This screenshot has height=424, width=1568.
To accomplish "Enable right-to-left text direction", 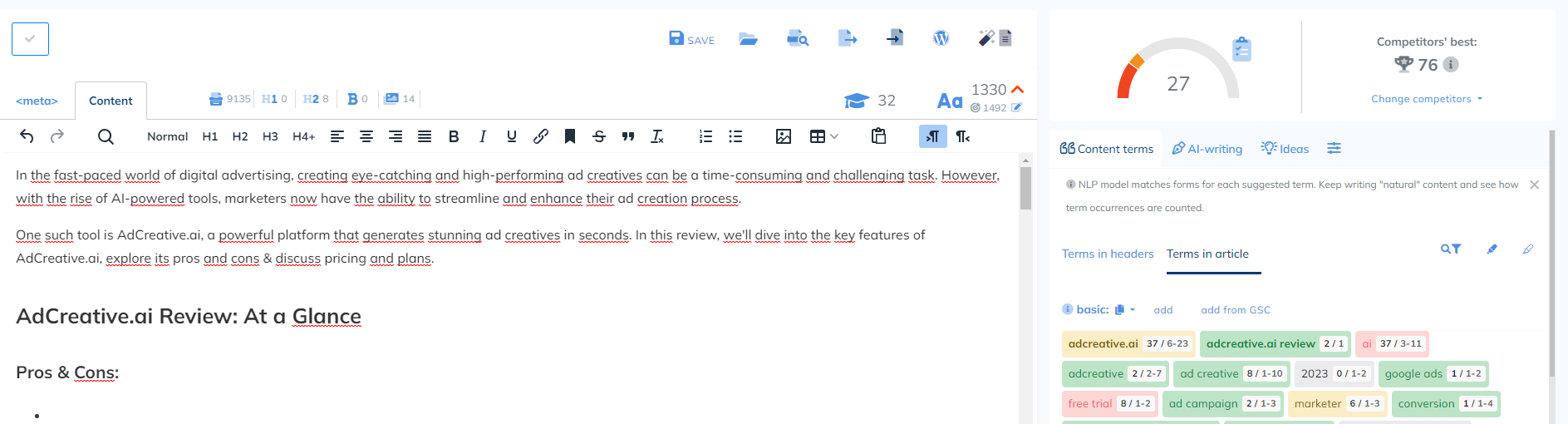I will click(963, 136).
